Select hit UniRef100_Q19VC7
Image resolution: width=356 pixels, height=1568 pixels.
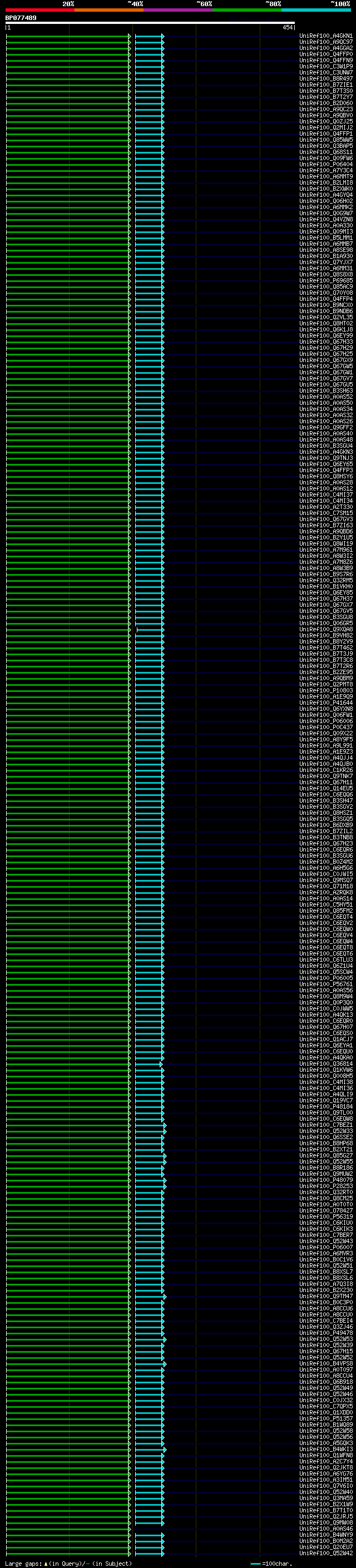click(x=325, y=1101)
